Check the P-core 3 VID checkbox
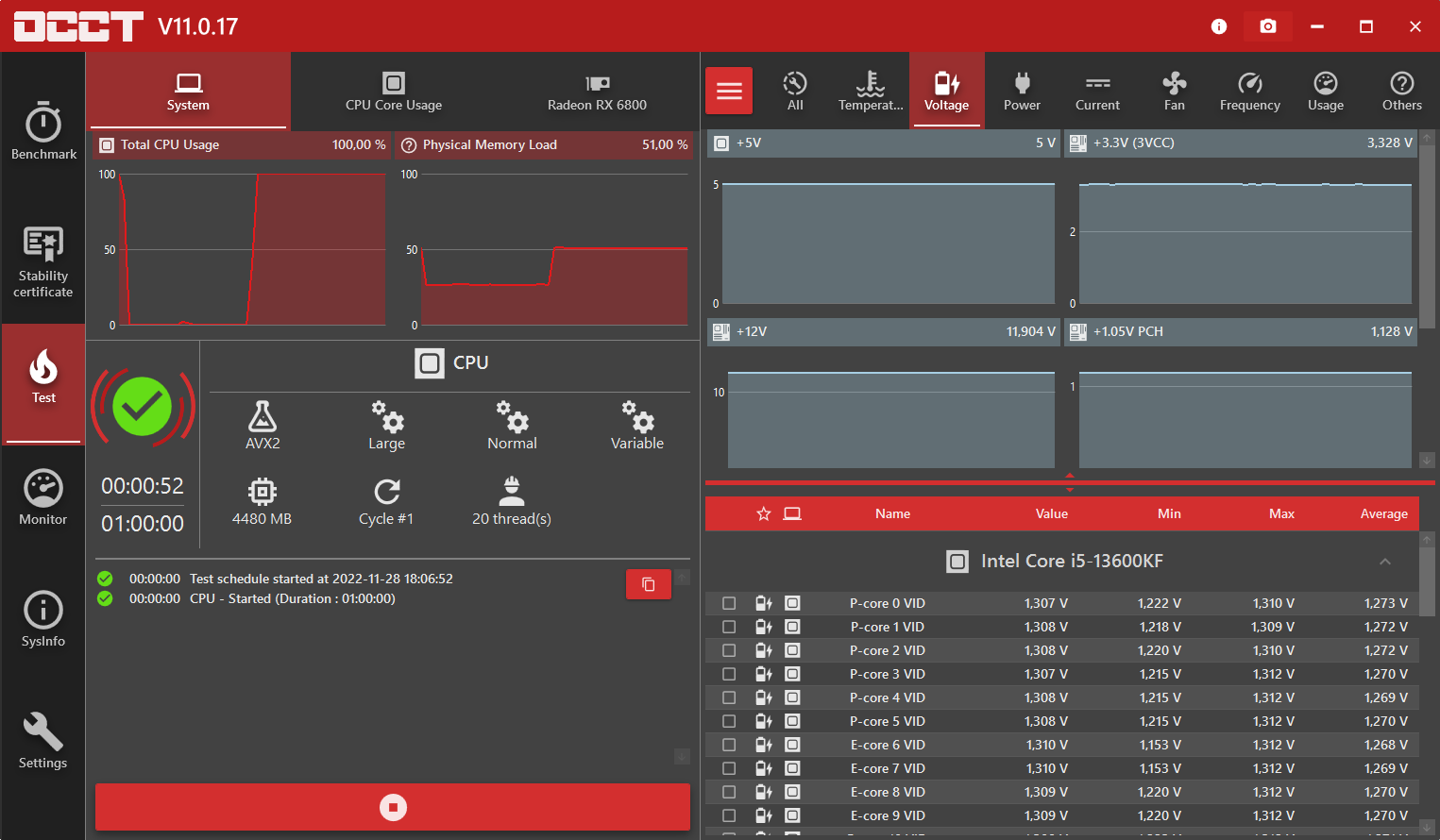Viewport: 1440px width, 840px height. coord(729,674)
